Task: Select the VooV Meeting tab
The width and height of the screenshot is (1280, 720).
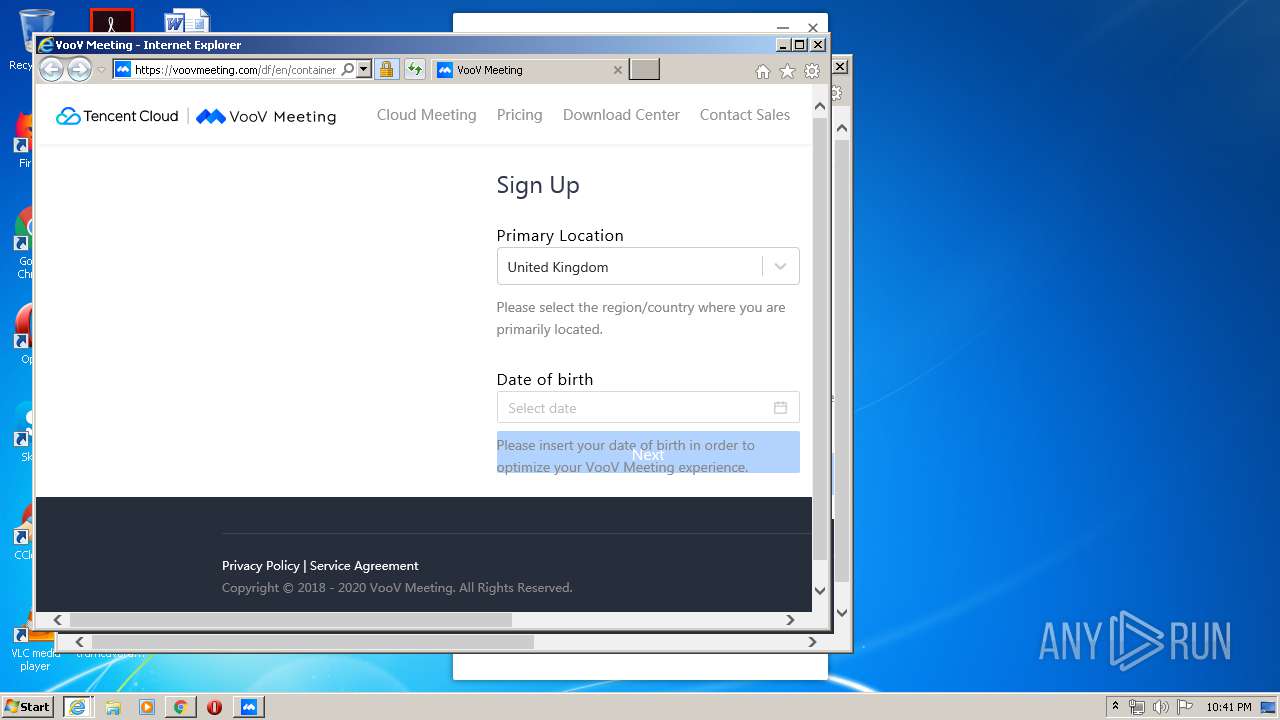Action: coord(530,70)
